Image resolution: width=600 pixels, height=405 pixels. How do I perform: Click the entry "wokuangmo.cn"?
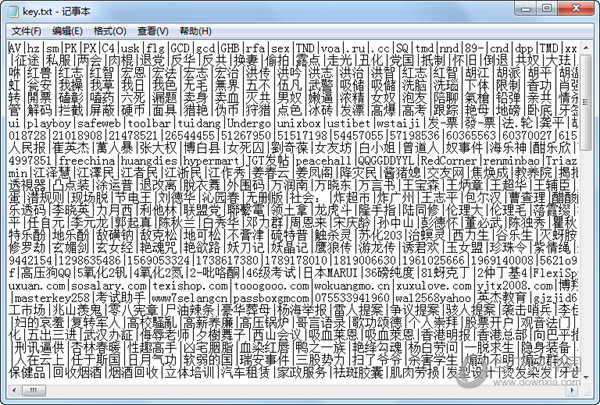(x=352, y=286)
